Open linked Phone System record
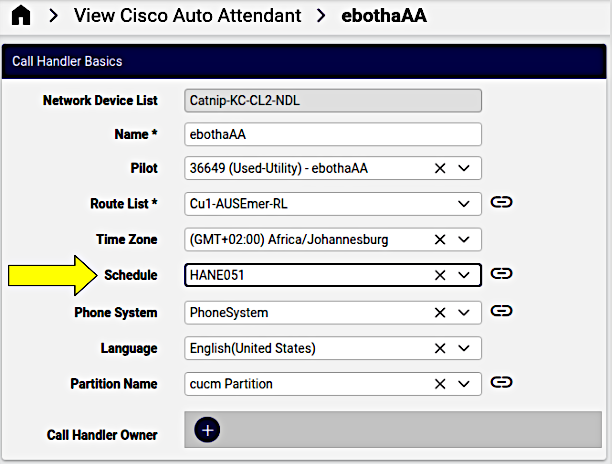The height and width of the screenshot is (464, 612). pyautogui.click(x=501, y=311)
